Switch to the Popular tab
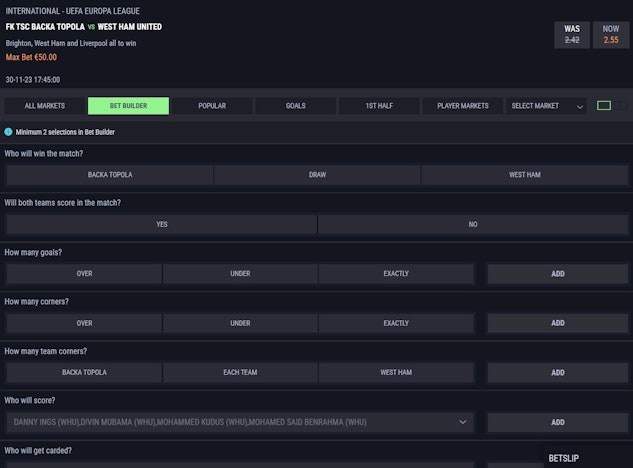The width and height of the screenshot is (633, 468). click(x=212, y=106)
